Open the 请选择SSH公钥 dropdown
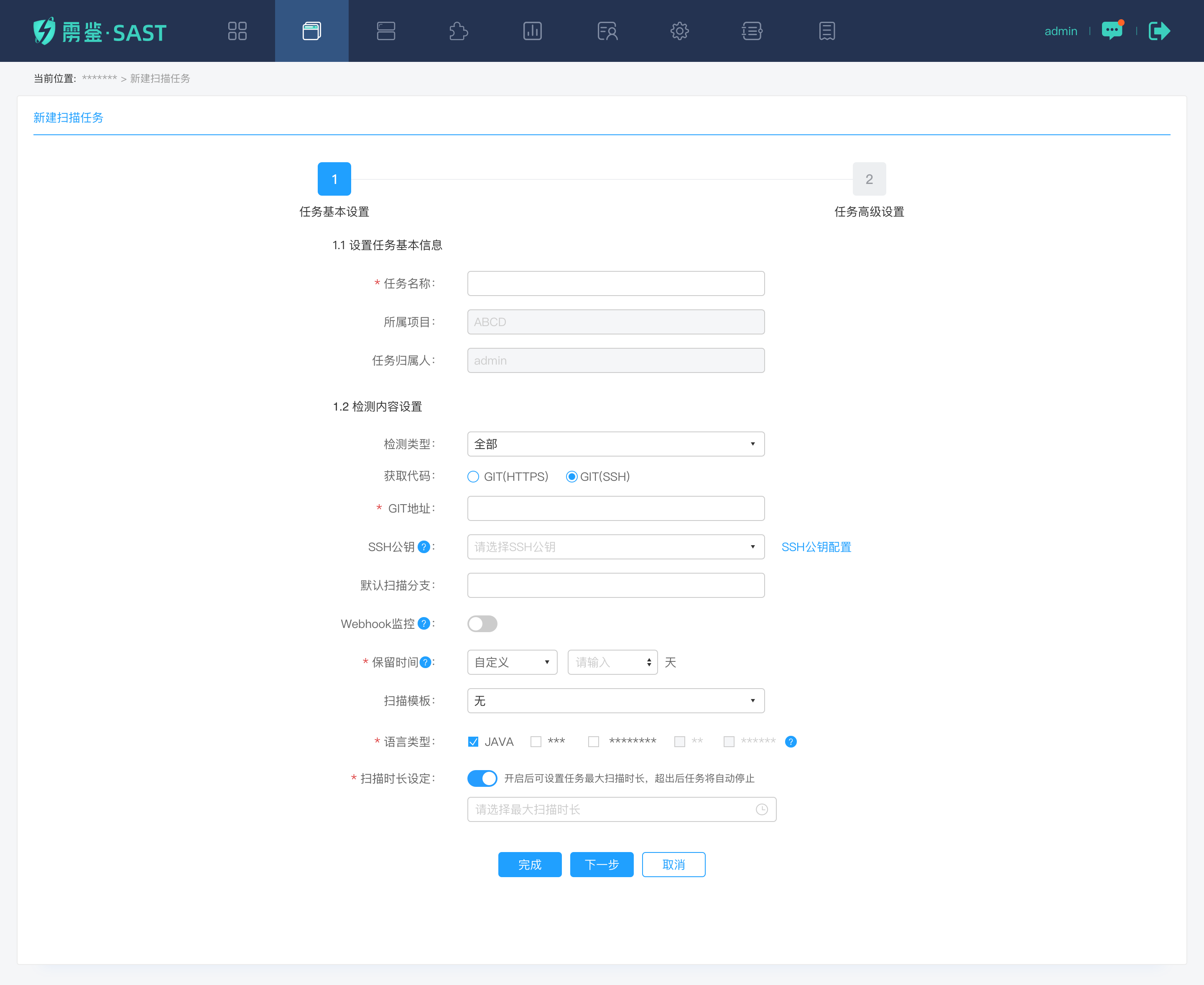 point(616,547)
